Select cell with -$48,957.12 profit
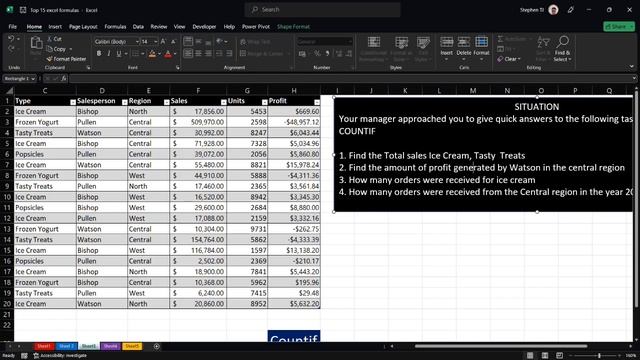640x360 pixels. 294,122
